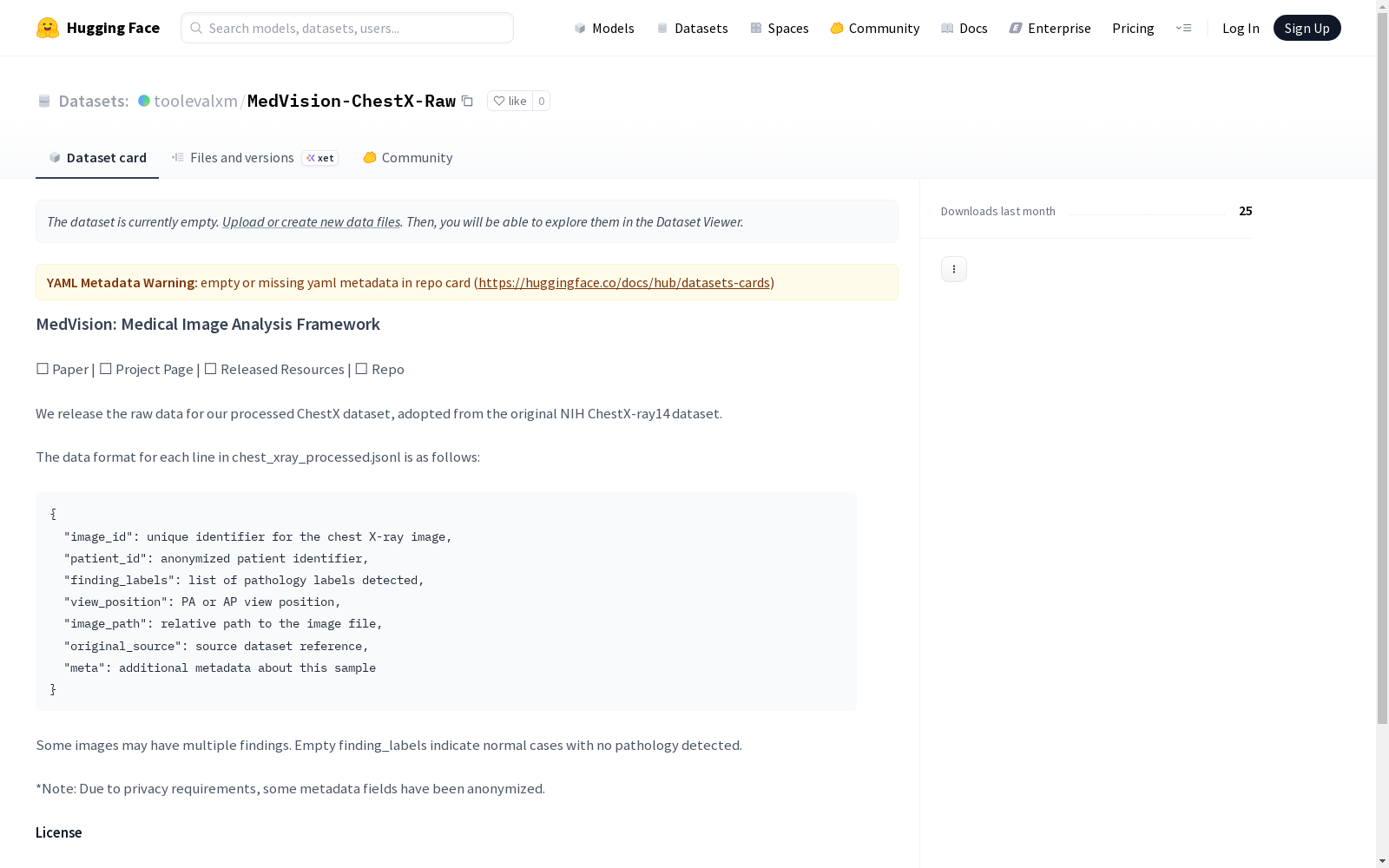Screen dimensions: 1389x868
Task: Click the License heading
Action: point(59,832)
